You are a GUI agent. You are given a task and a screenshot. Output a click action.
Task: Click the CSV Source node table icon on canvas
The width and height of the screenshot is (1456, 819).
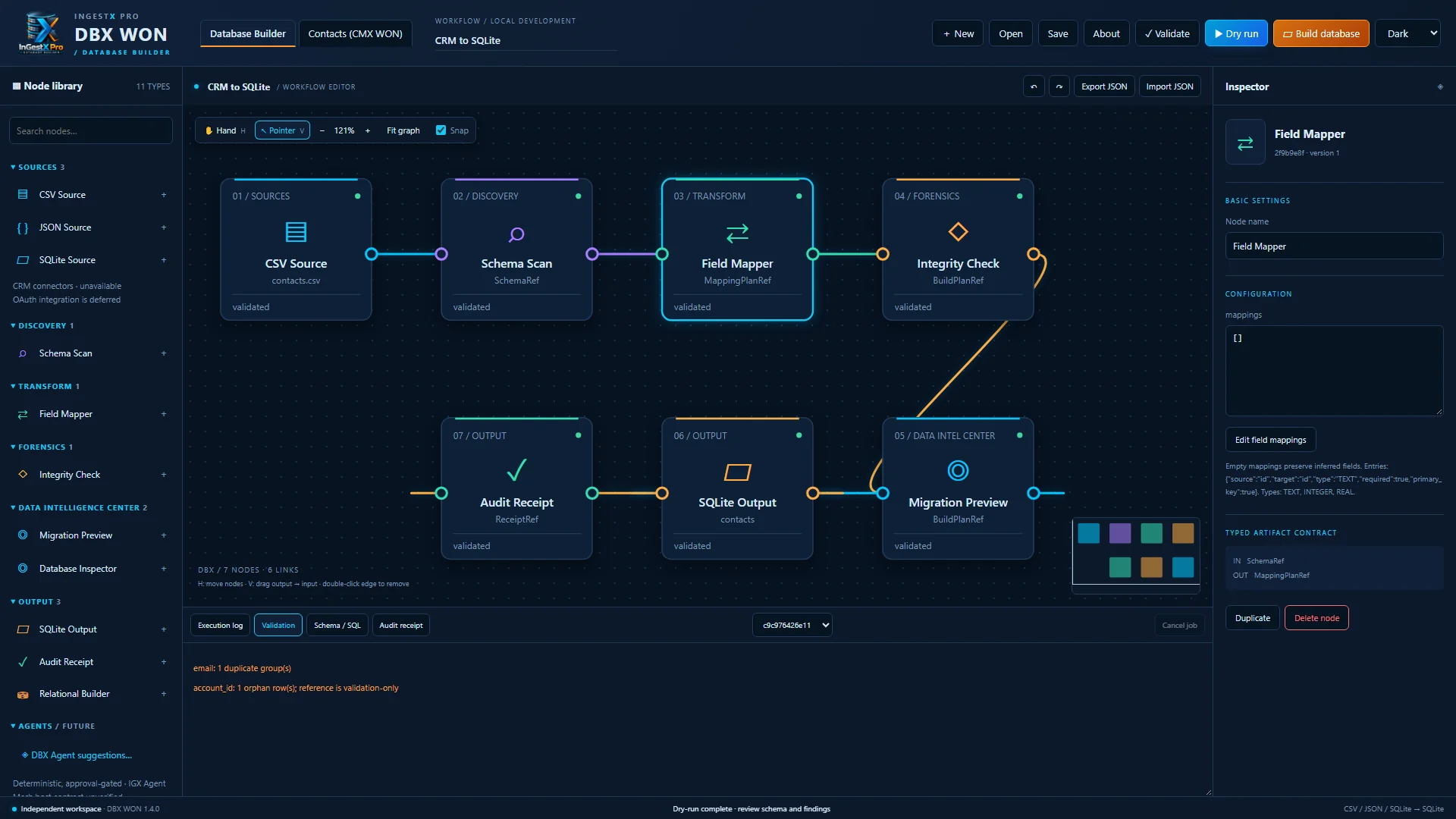point(296,232)
